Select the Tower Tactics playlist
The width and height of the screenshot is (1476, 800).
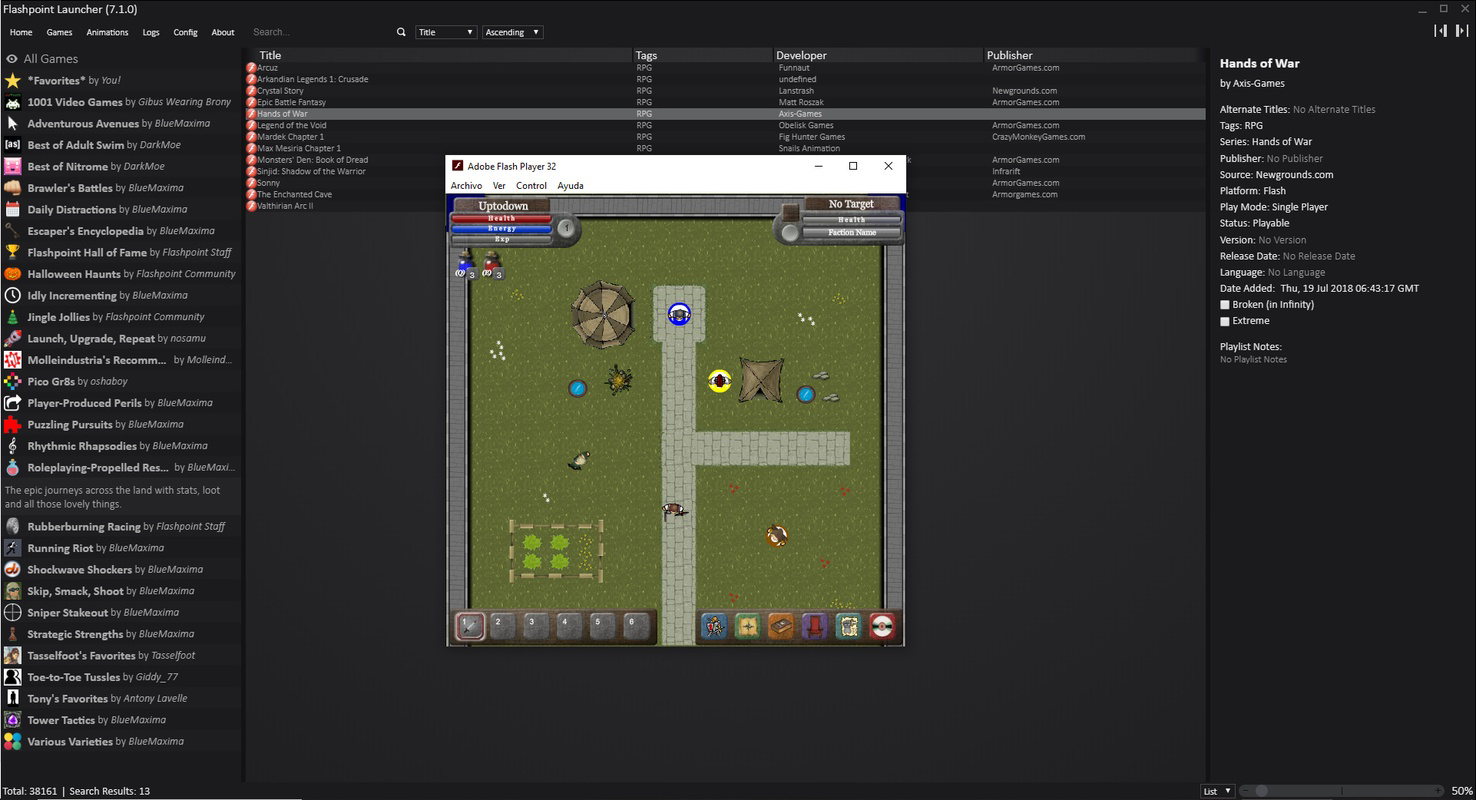coord(120,720)
